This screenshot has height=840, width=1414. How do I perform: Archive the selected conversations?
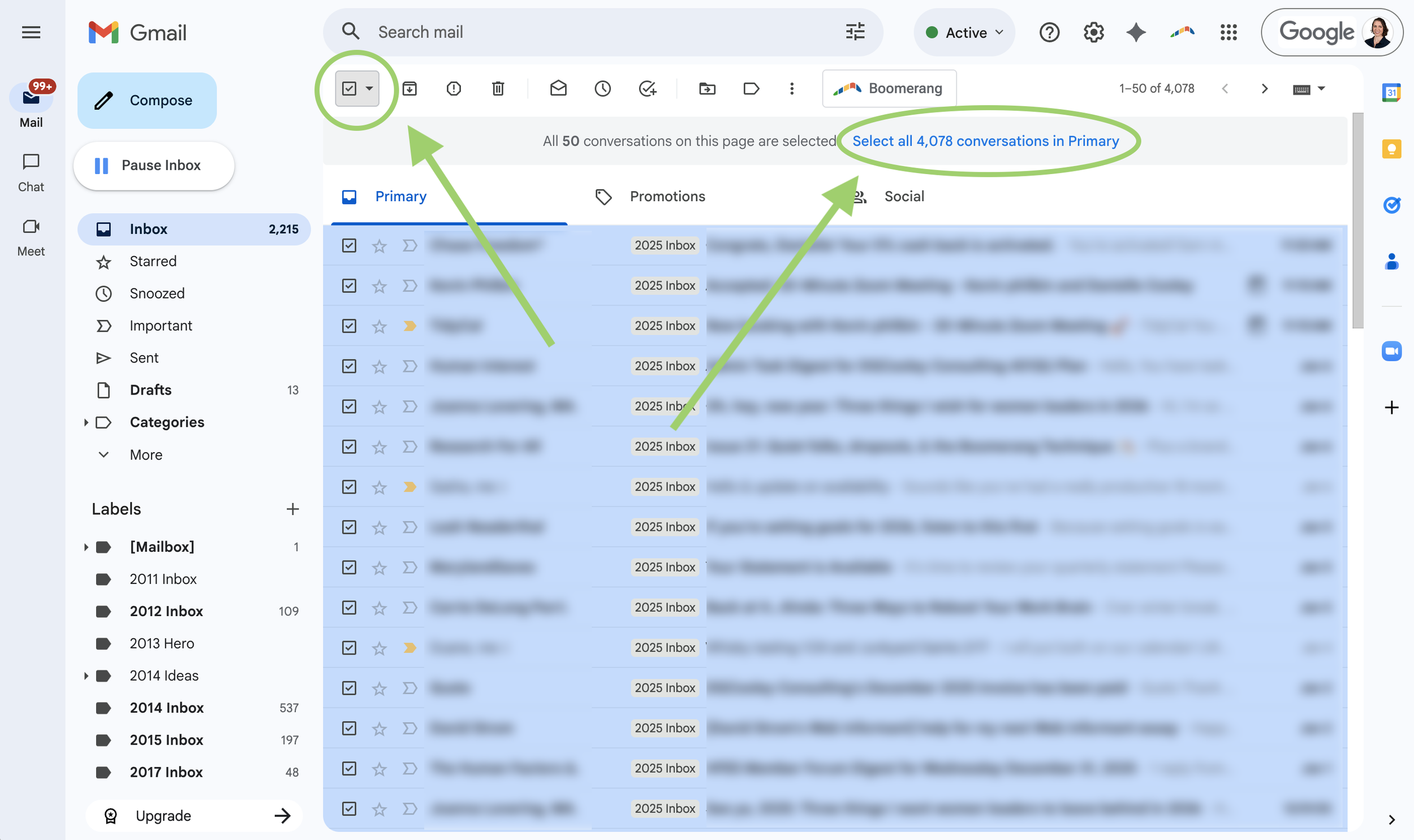[x=410, y=88]
